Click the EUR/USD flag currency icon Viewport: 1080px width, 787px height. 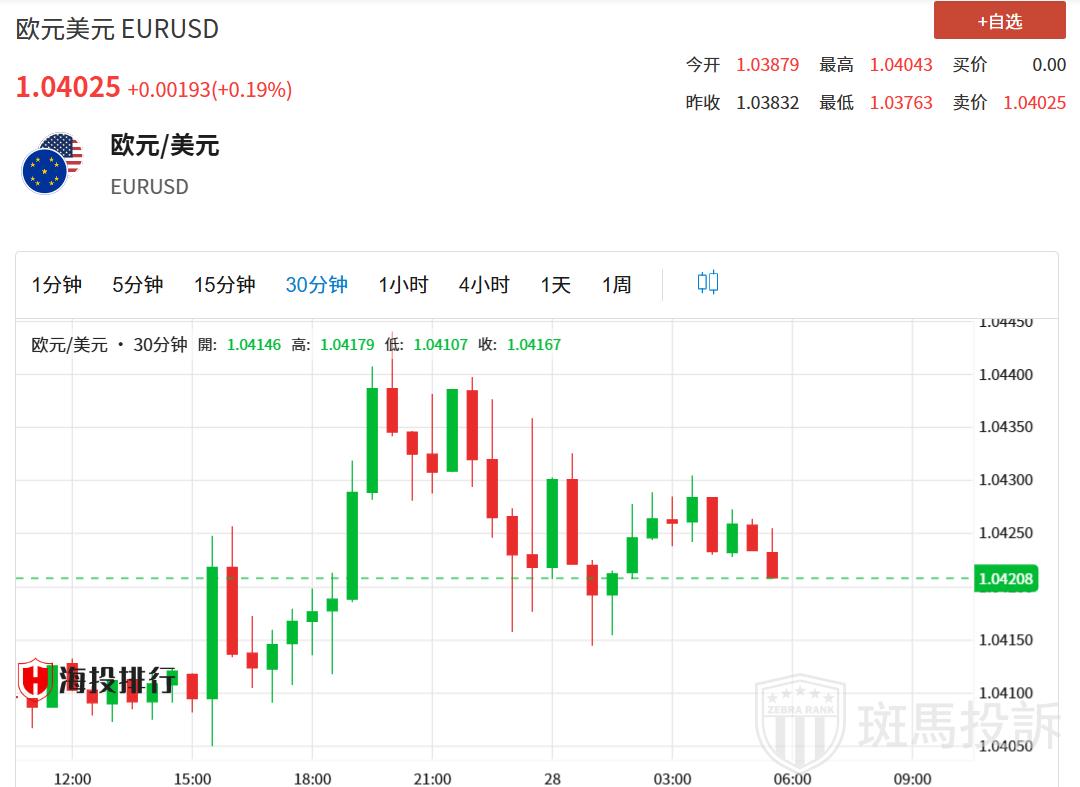click(x=52, y=163)
